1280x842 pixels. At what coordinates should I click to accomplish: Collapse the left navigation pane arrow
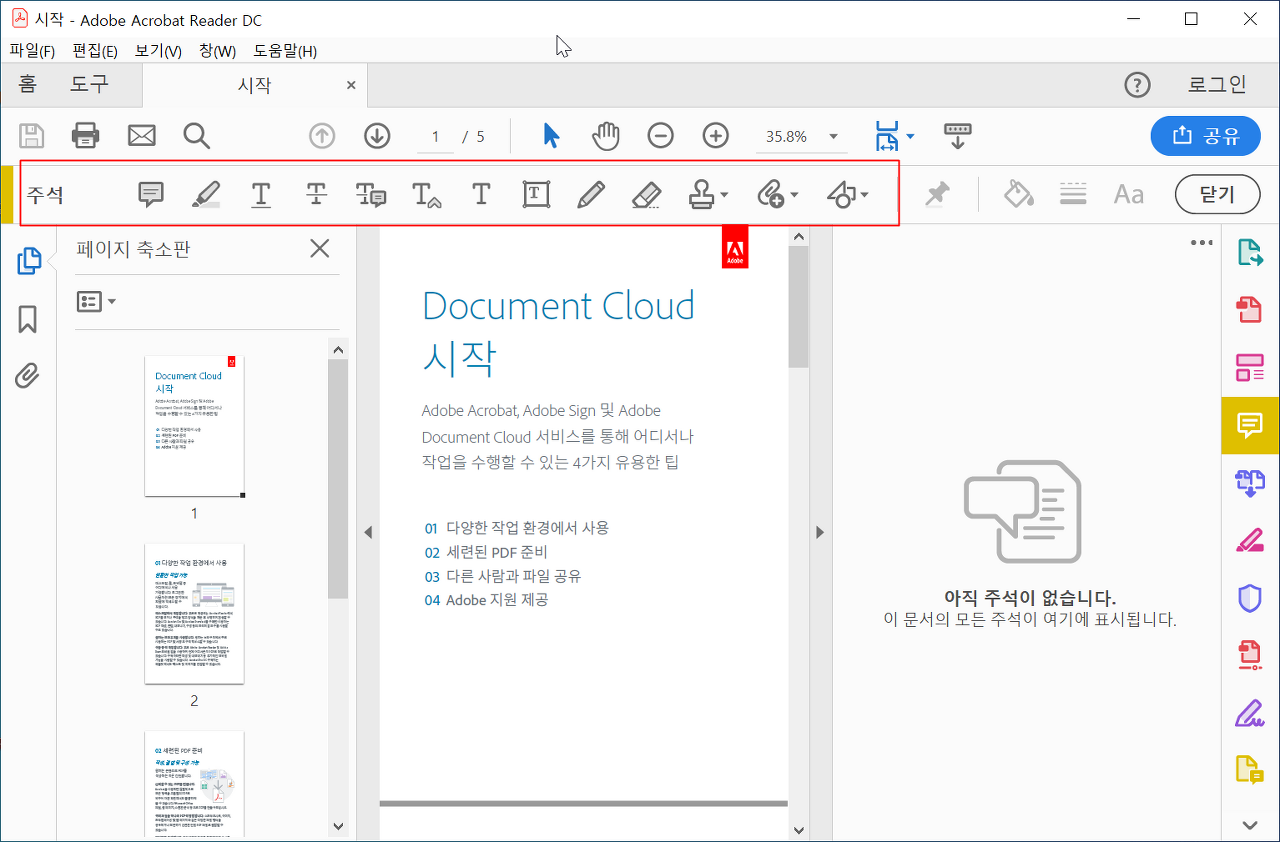368,532
